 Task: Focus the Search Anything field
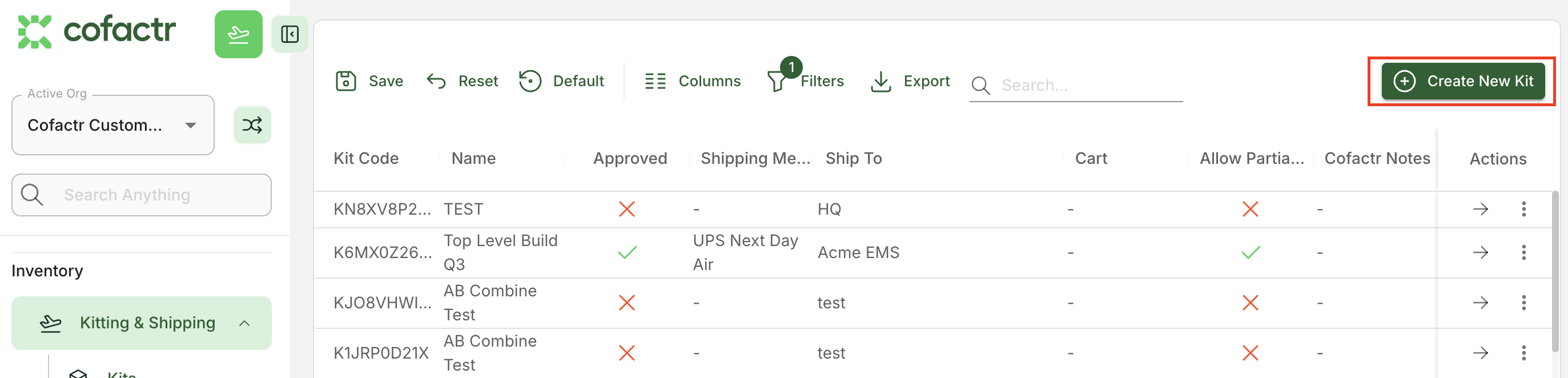tap(141, 195)
